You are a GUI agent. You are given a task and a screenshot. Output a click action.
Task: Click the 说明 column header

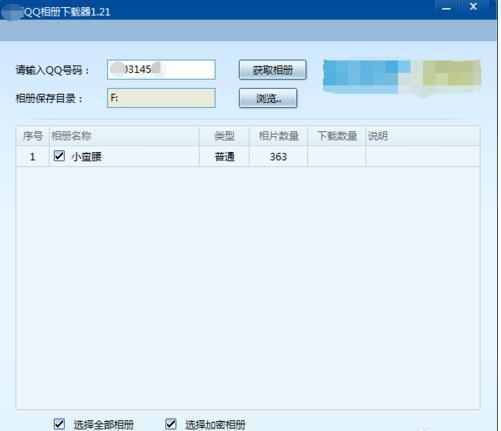pyautogui.click(x=423, y=136)
